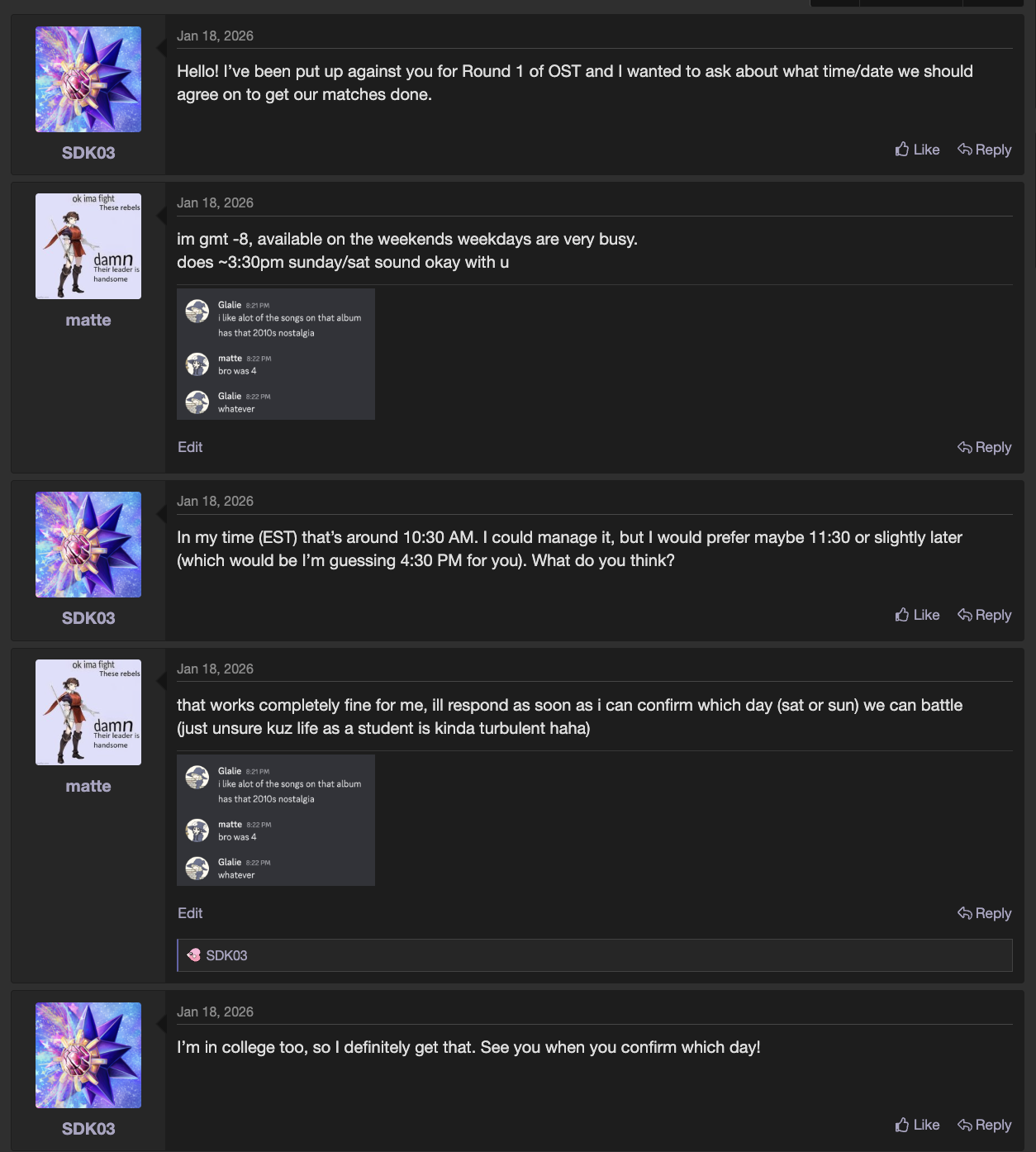Like SDK03's first message about Round 1
This screenshot has width=1036, height=1152.
pyautogui.click(x=917, y=150)
